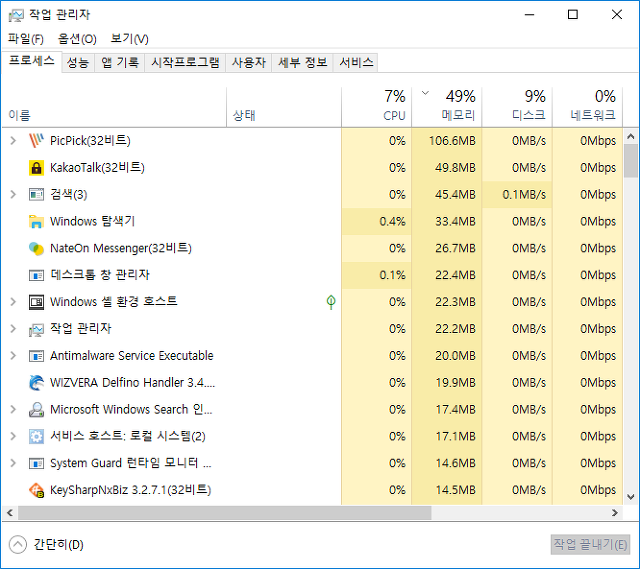Expand the PicPick(32비트) process group
Viewport: 640px width, 569px height.
coord(13,141)
